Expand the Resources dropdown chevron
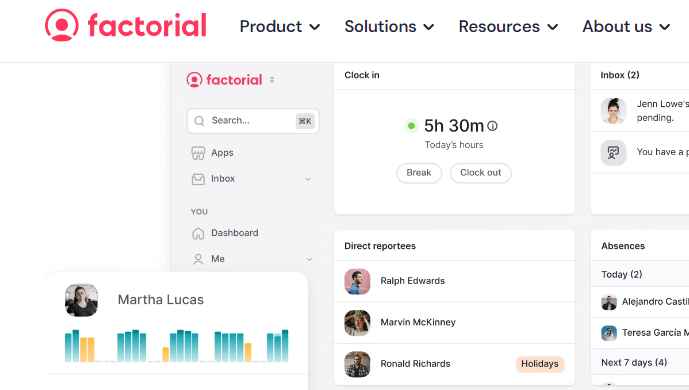This screenshot has height=390, width=689. pos(553,27)
